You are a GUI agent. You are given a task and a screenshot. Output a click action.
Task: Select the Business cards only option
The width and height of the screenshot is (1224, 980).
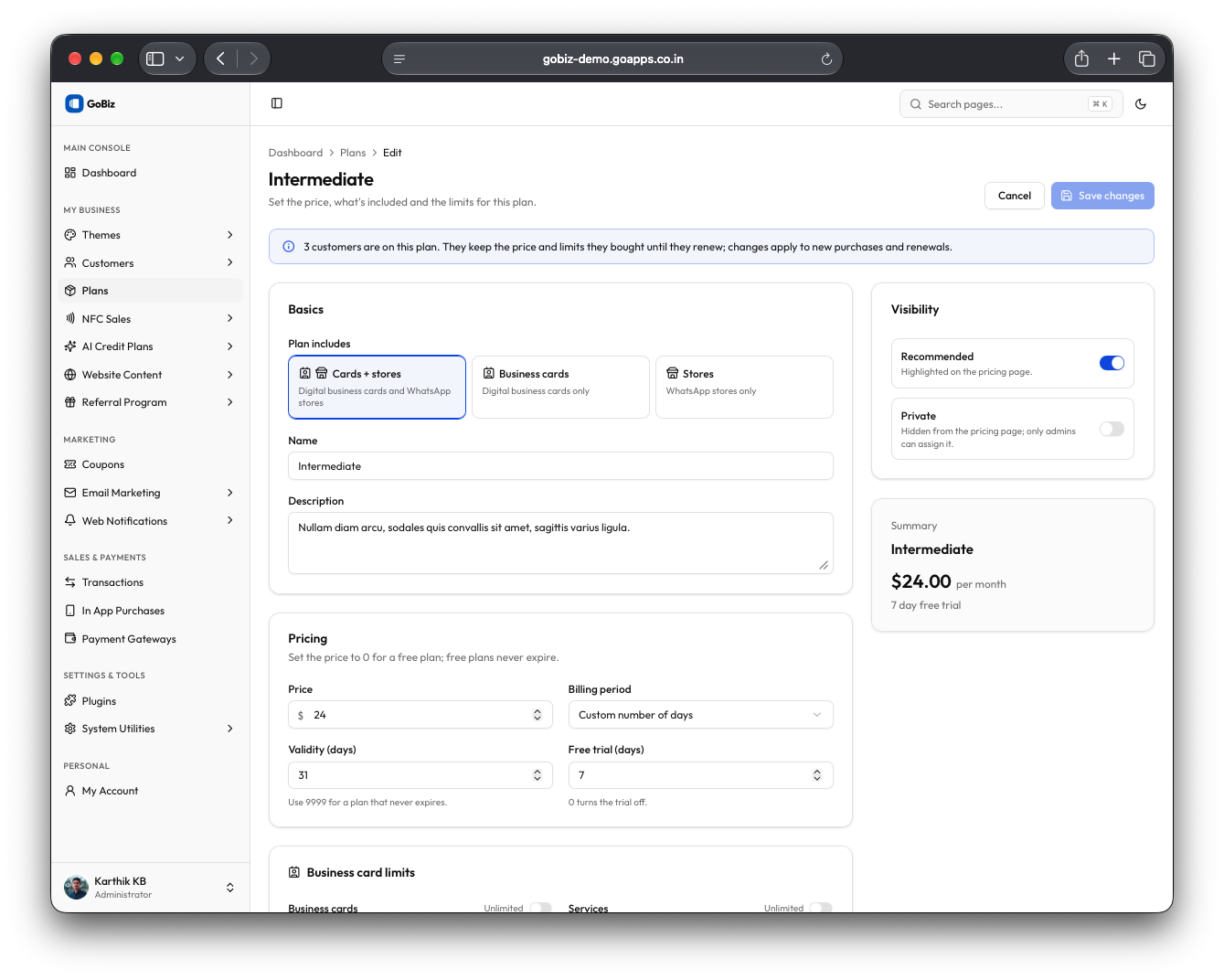[560, 387]
